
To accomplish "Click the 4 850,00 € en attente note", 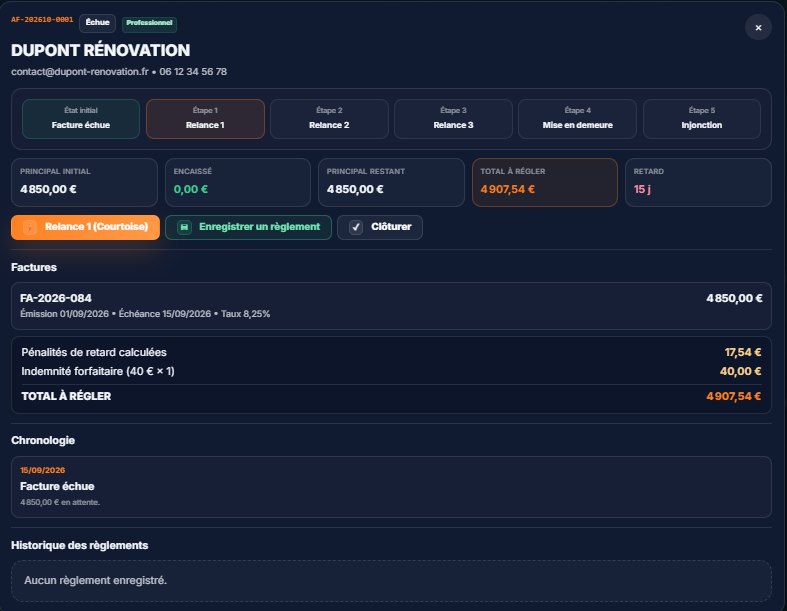I will [x=60, y=503].
